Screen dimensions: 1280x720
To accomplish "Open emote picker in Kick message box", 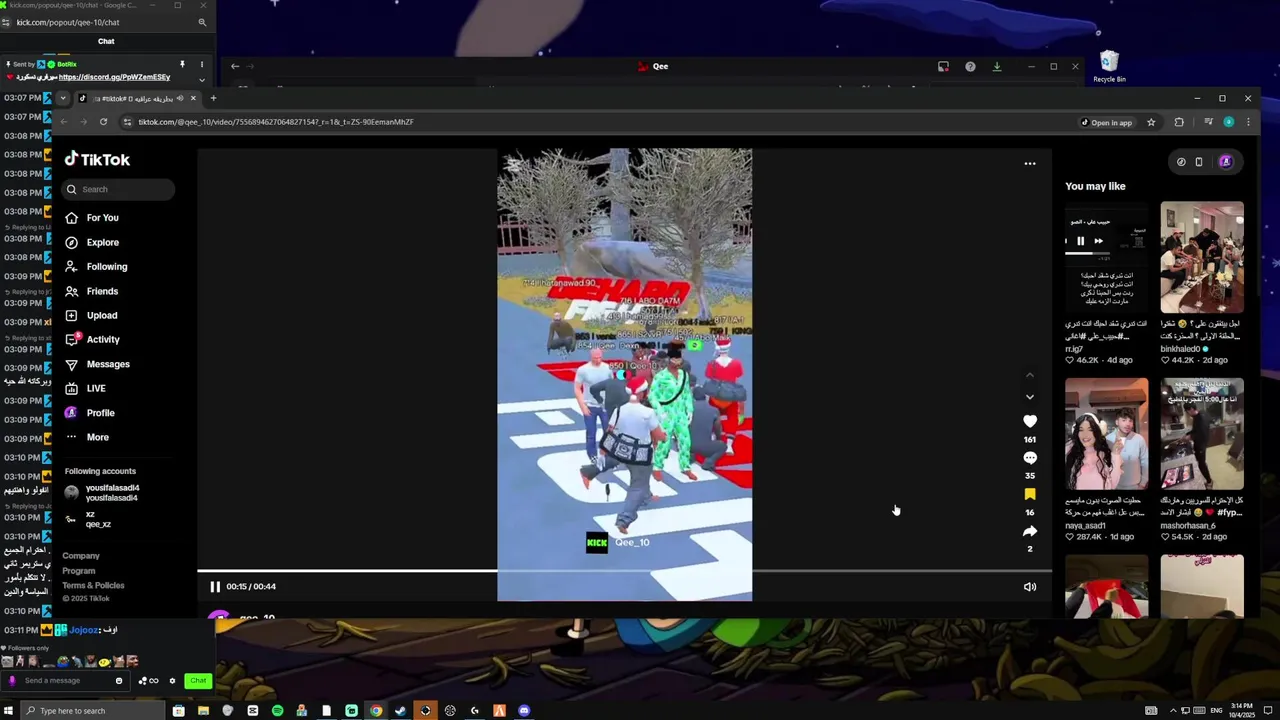I will click(x=119, y=681).
